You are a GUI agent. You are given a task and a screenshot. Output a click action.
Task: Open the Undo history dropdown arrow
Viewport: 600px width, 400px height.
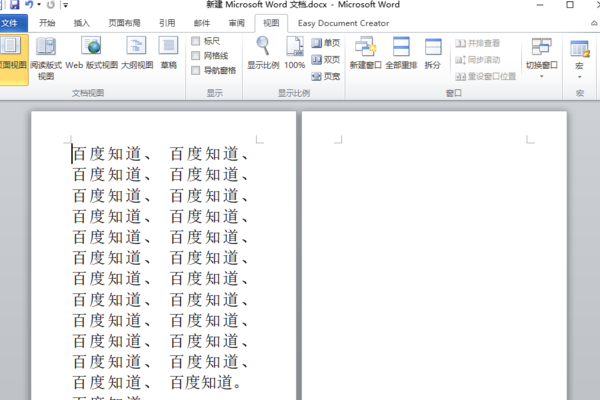coord(39,5)
